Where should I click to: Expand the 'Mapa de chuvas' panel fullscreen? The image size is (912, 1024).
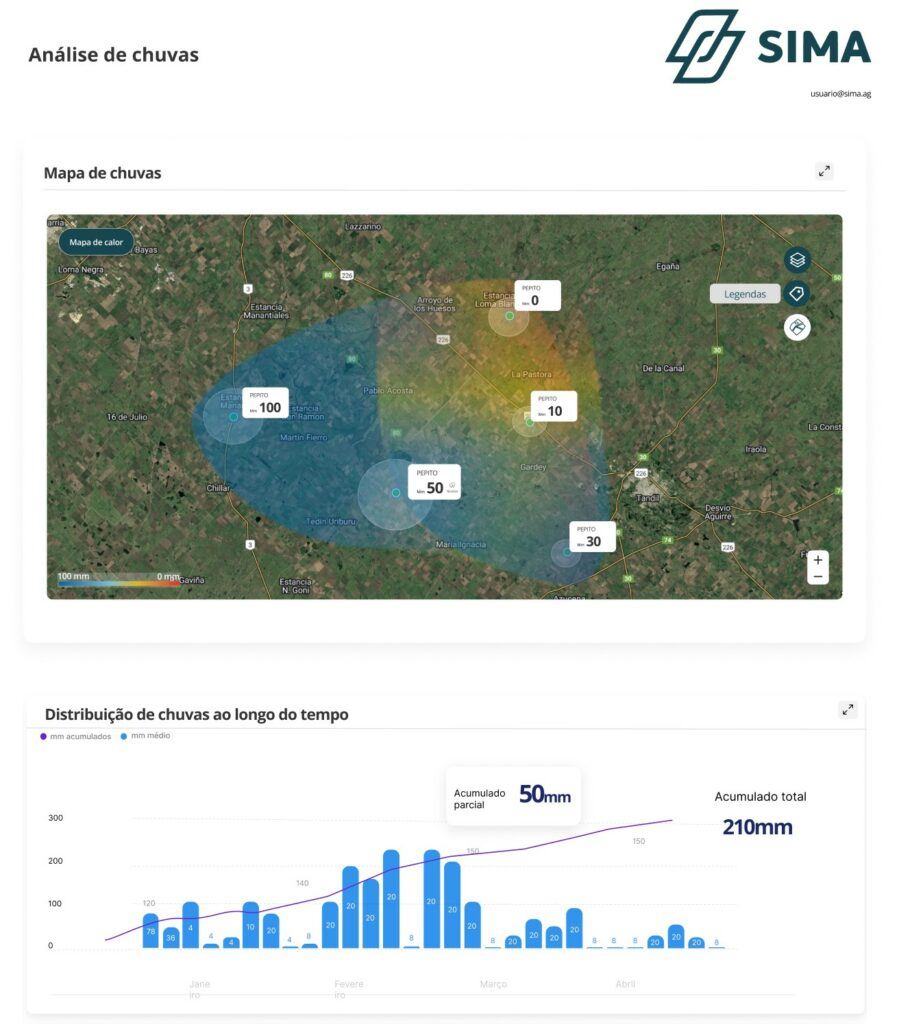click(x=824, y=171)
